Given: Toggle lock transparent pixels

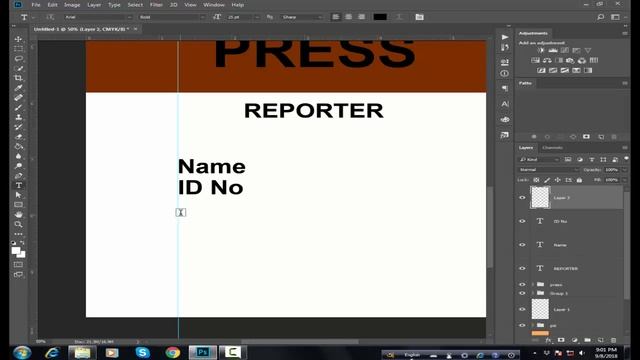Looking at the screenshot, I should (x=536, y=180).
